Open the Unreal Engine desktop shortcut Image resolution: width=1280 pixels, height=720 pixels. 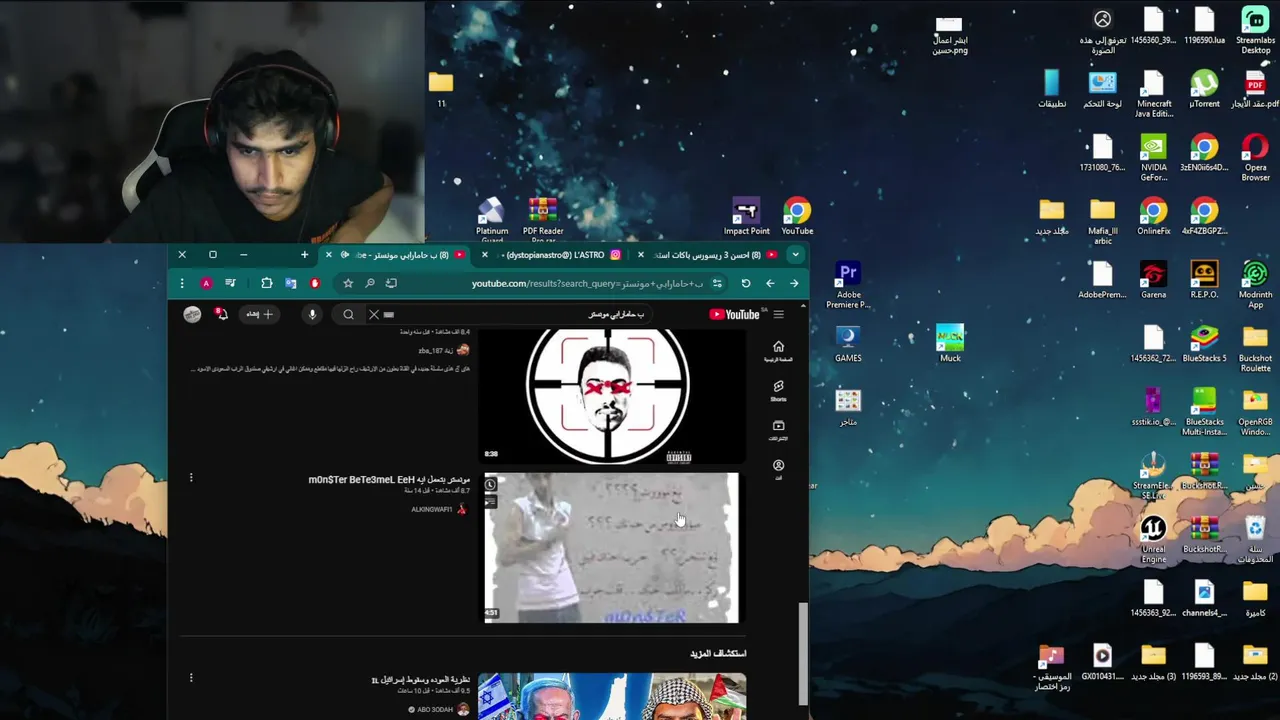(x=1153, y=540)
